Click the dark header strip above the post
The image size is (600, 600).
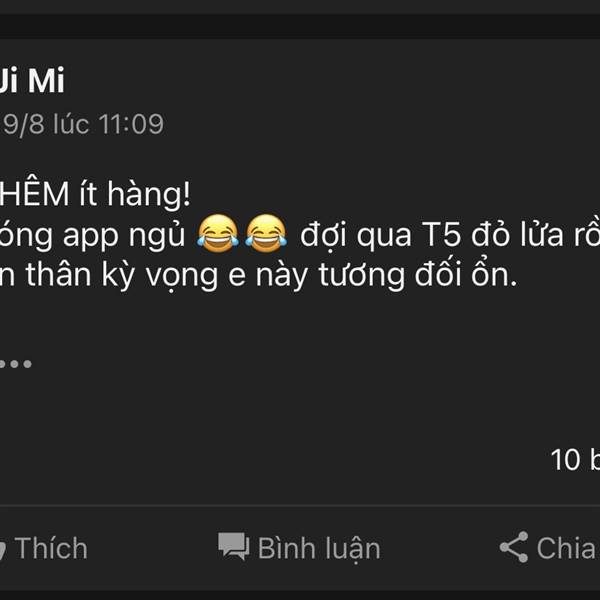coord(300,26)
